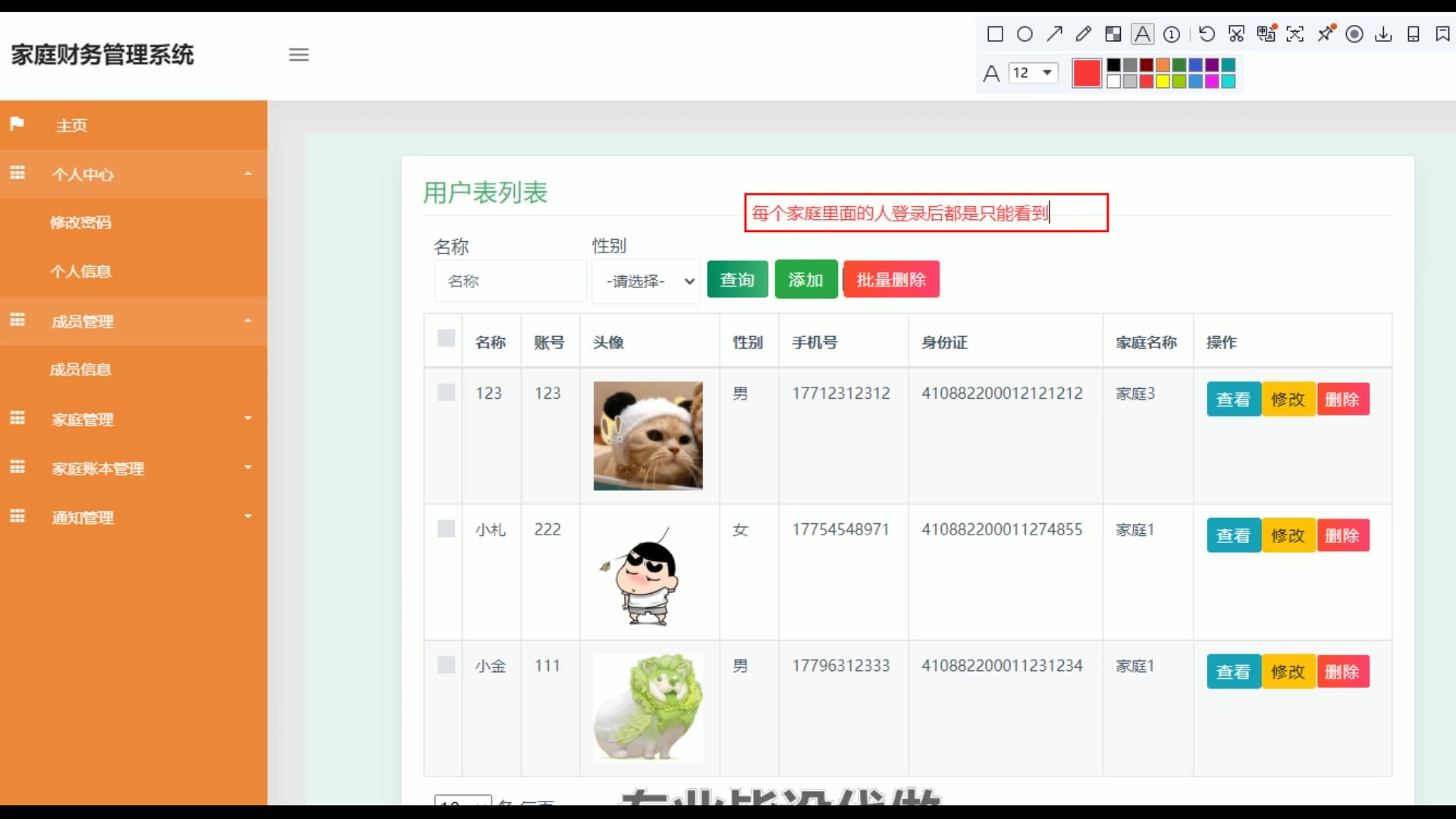Click 修改 for user 123
The image size is (1456, 819).
tap(1288, 400)
